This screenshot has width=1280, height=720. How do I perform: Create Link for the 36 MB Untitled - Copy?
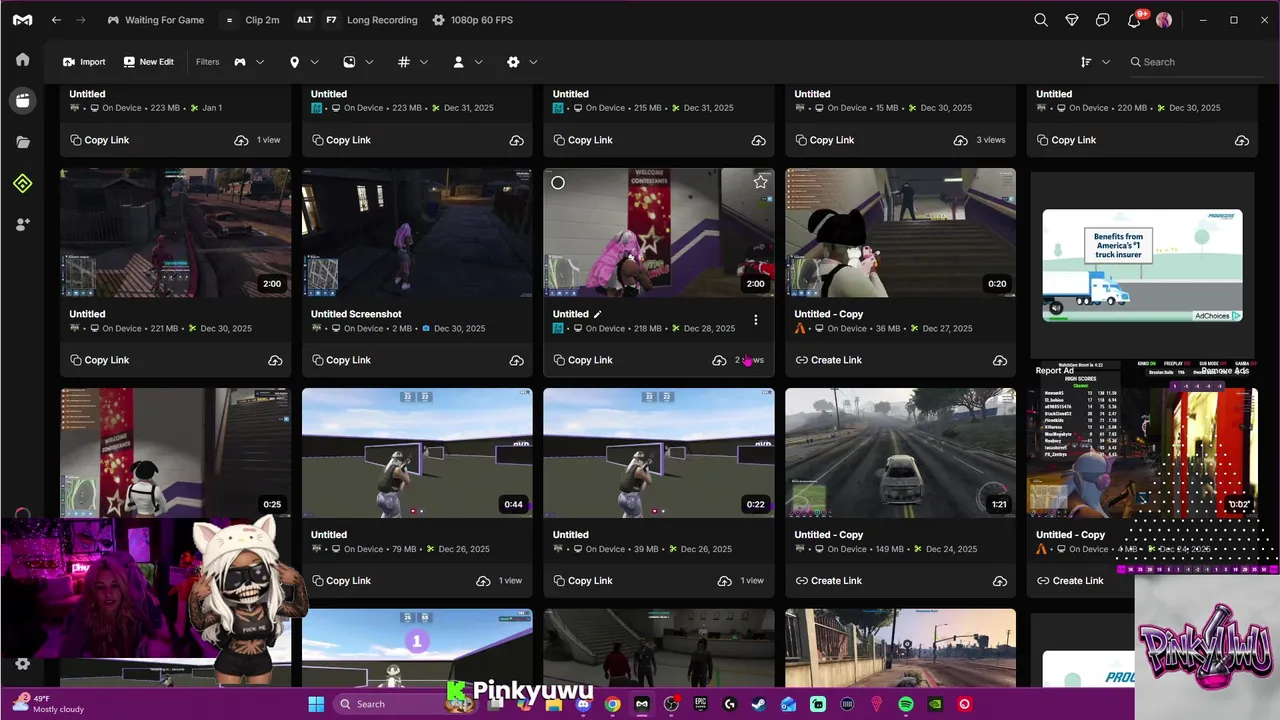pos(828,360)
